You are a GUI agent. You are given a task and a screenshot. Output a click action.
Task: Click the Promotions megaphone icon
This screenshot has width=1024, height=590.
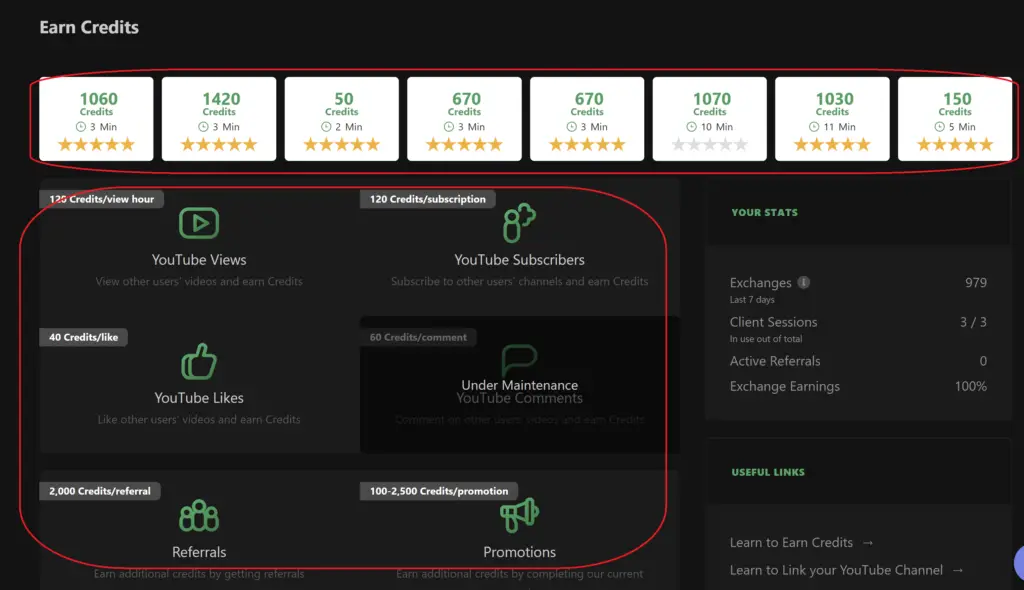pos(519,515)
